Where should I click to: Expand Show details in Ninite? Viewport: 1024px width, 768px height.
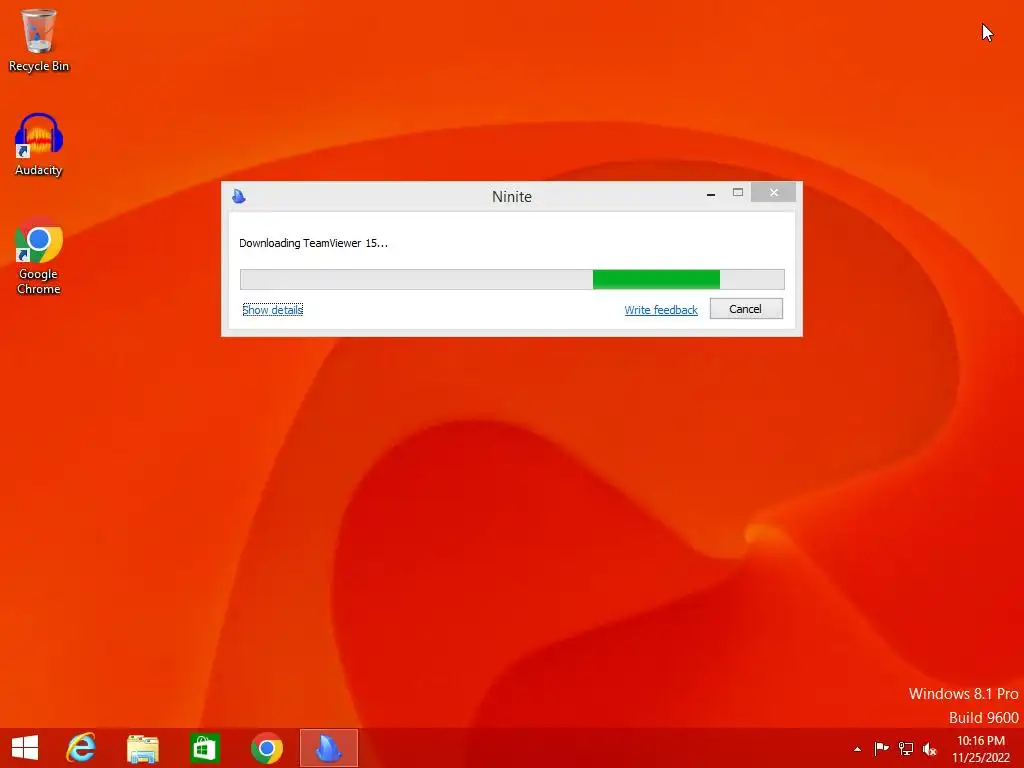pyautogui.click(x=272, y=310)
